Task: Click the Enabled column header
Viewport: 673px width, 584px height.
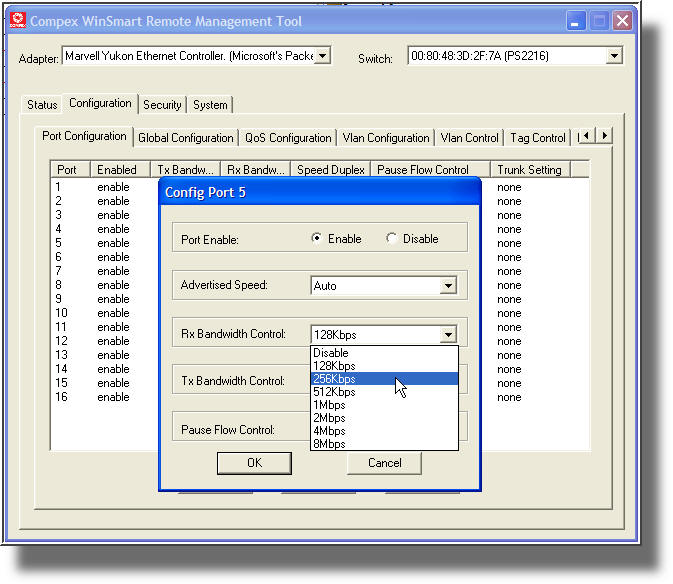Action: coord(120,169)
